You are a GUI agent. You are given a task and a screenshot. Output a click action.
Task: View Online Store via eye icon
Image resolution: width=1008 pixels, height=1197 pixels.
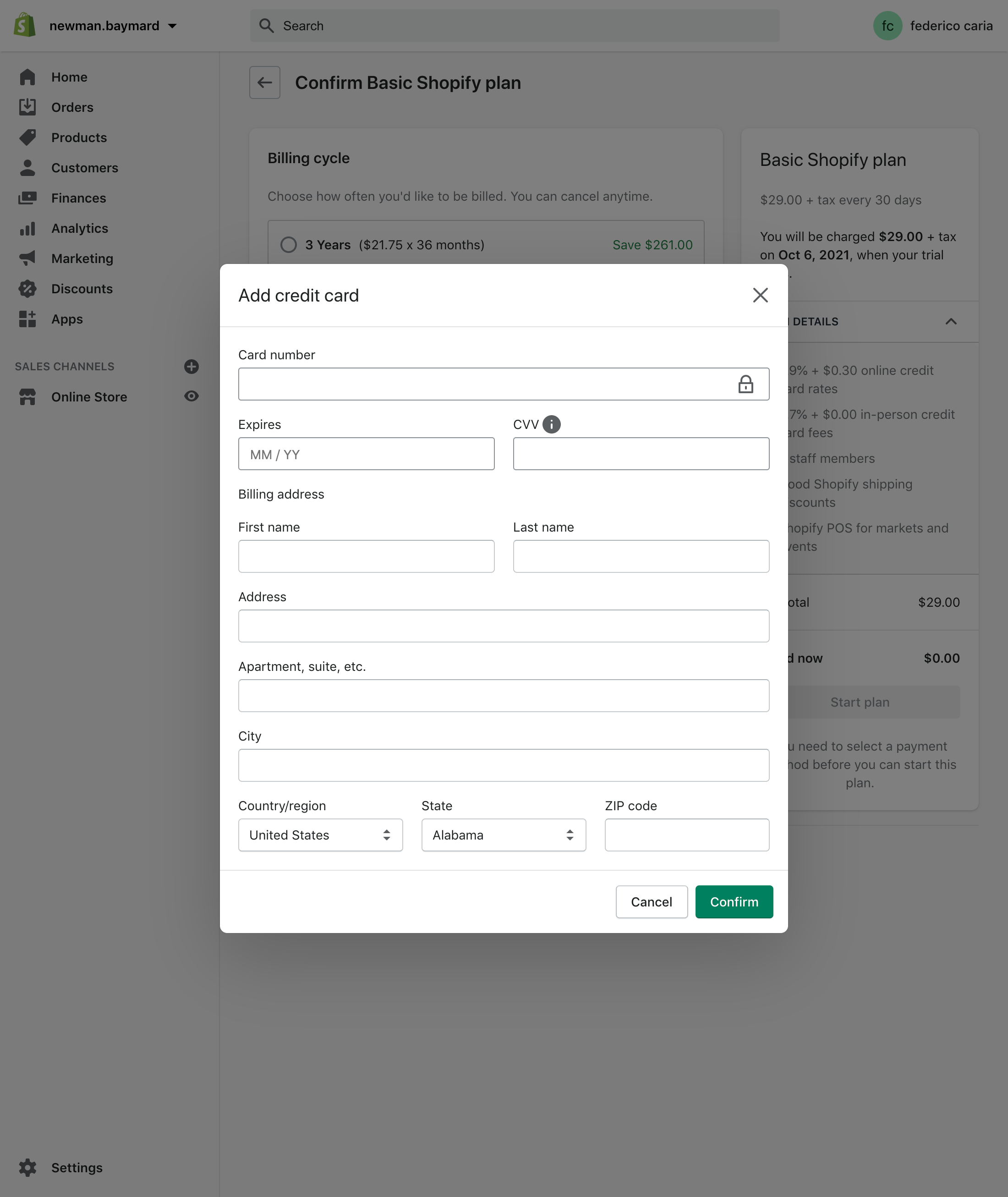point(192,396)
